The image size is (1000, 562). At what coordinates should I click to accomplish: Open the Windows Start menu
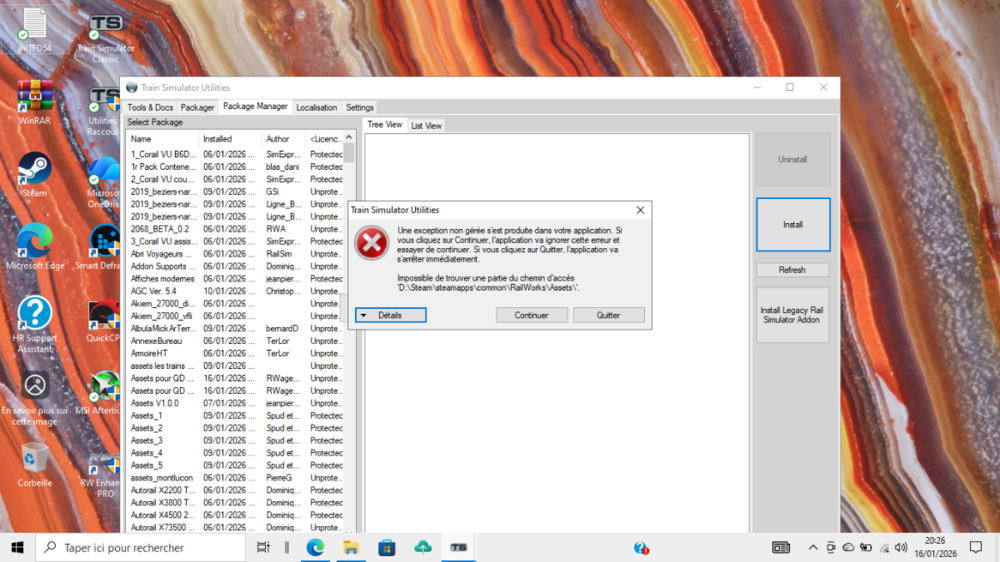(17, 547)
